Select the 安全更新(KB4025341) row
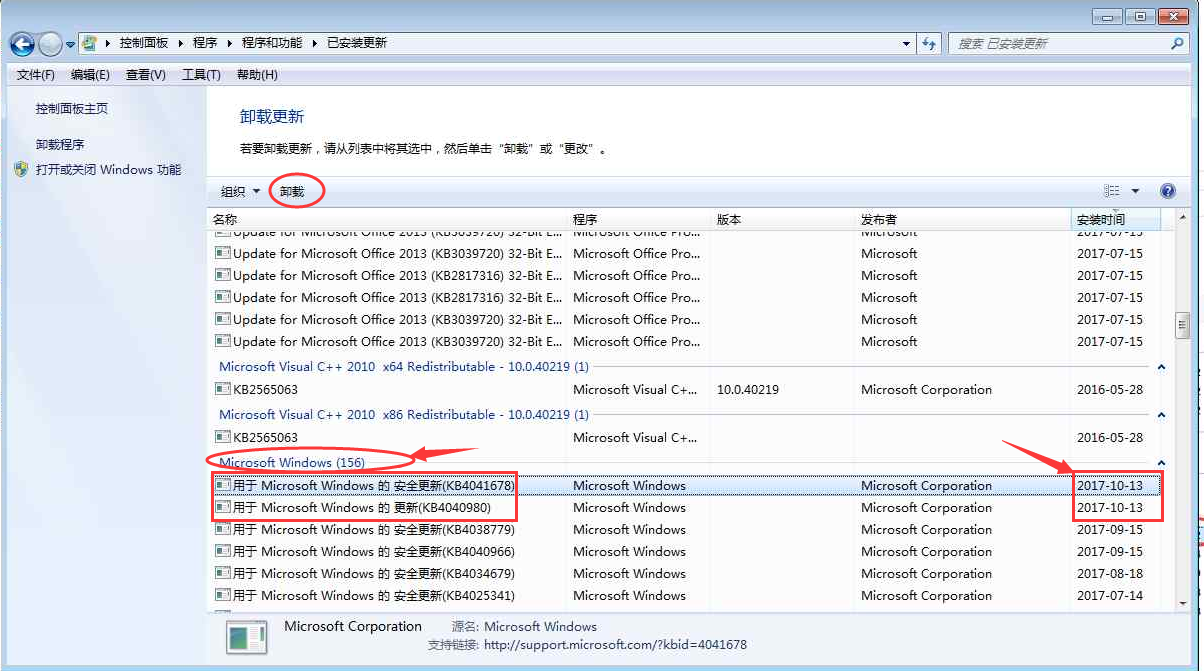 point(687,595)
